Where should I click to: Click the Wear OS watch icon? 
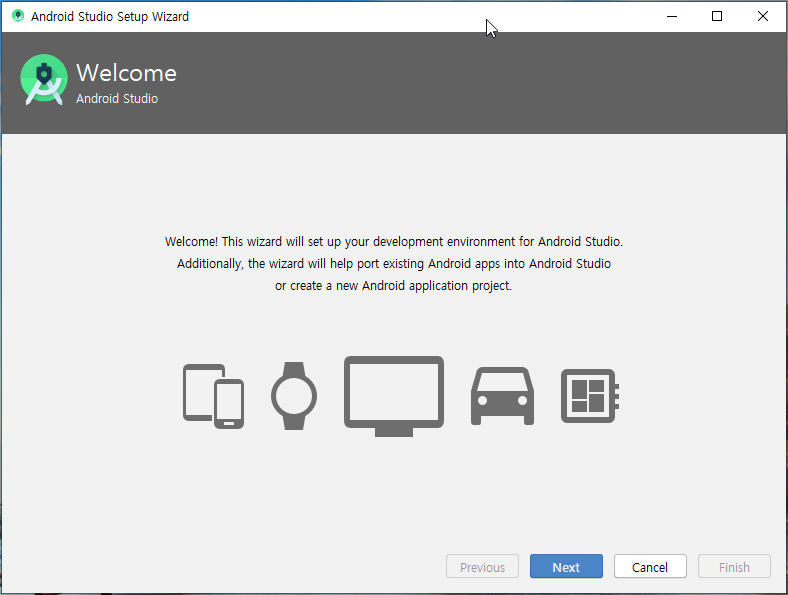[x=294, y=396]
